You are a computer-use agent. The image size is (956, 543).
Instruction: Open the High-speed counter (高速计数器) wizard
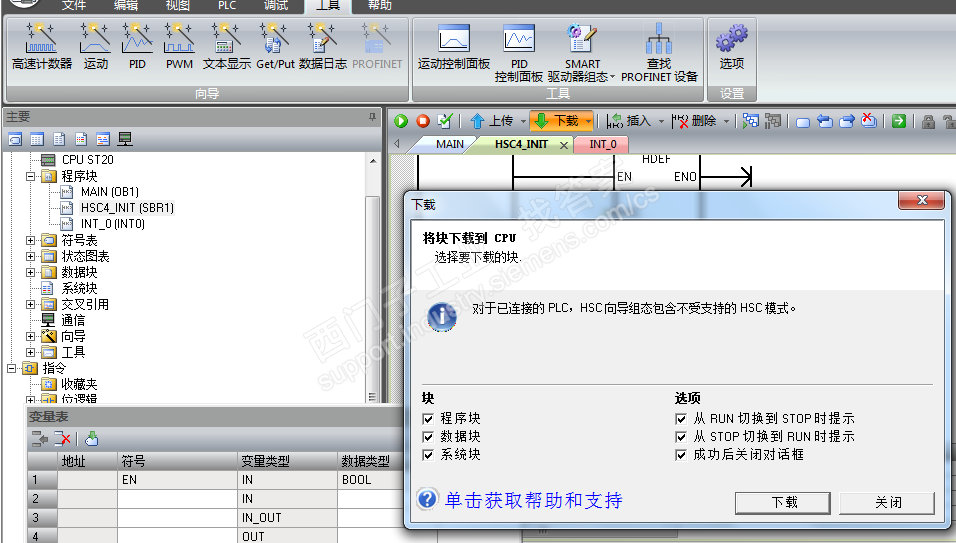(x=41, y=46)
